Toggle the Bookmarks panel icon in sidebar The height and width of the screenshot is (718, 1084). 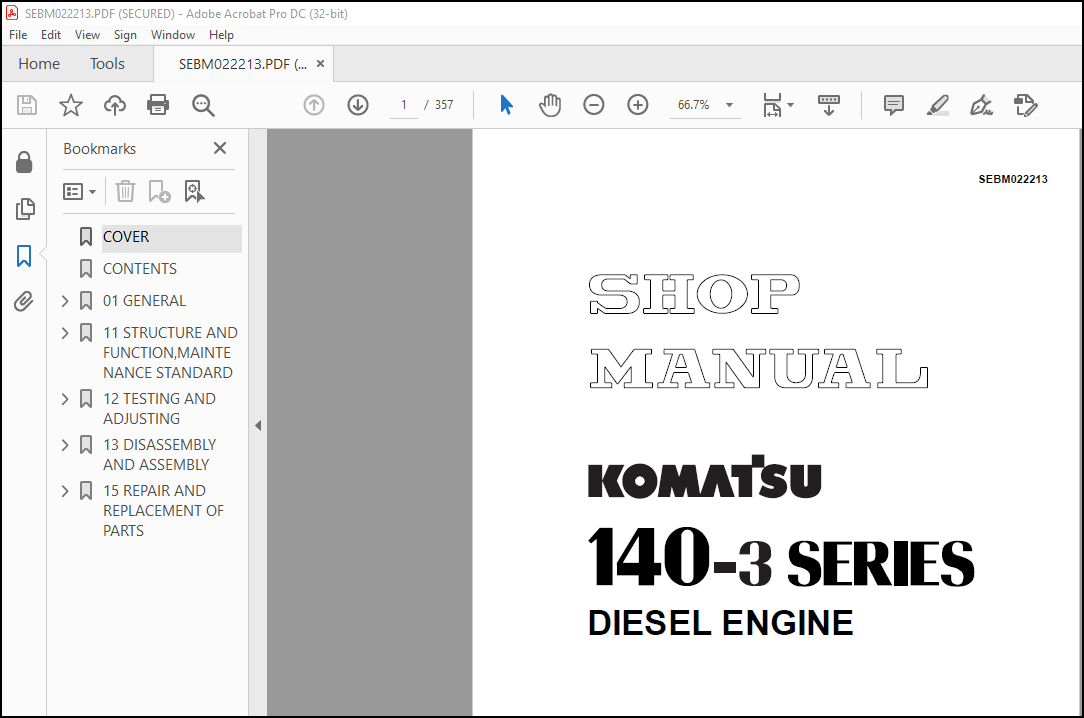tap(24, 256)
